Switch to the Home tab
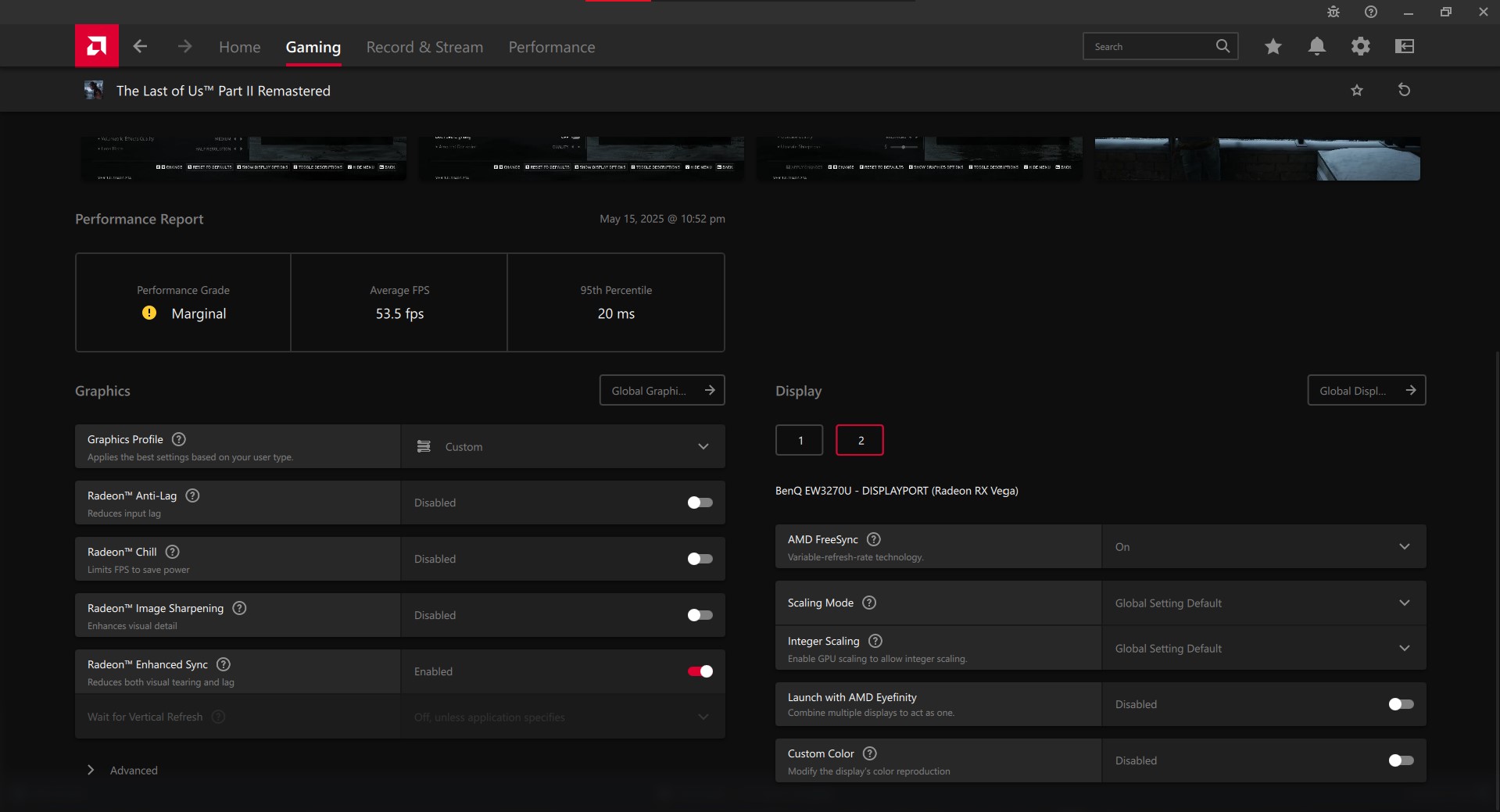 tap(240, 47)
